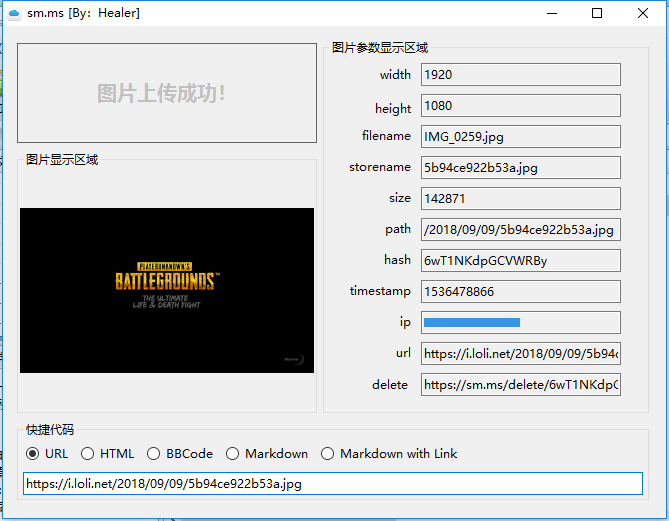
Task: Focus the hash field 6wT1NKdpGCVWRBy
Action: point(521,260)
